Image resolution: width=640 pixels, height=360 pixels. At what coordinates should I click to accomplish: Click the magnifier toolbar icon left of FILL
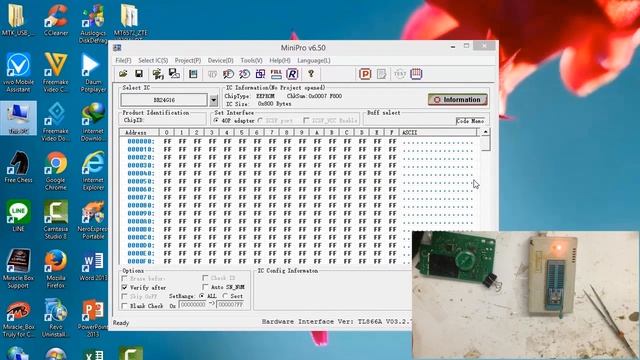244,74
